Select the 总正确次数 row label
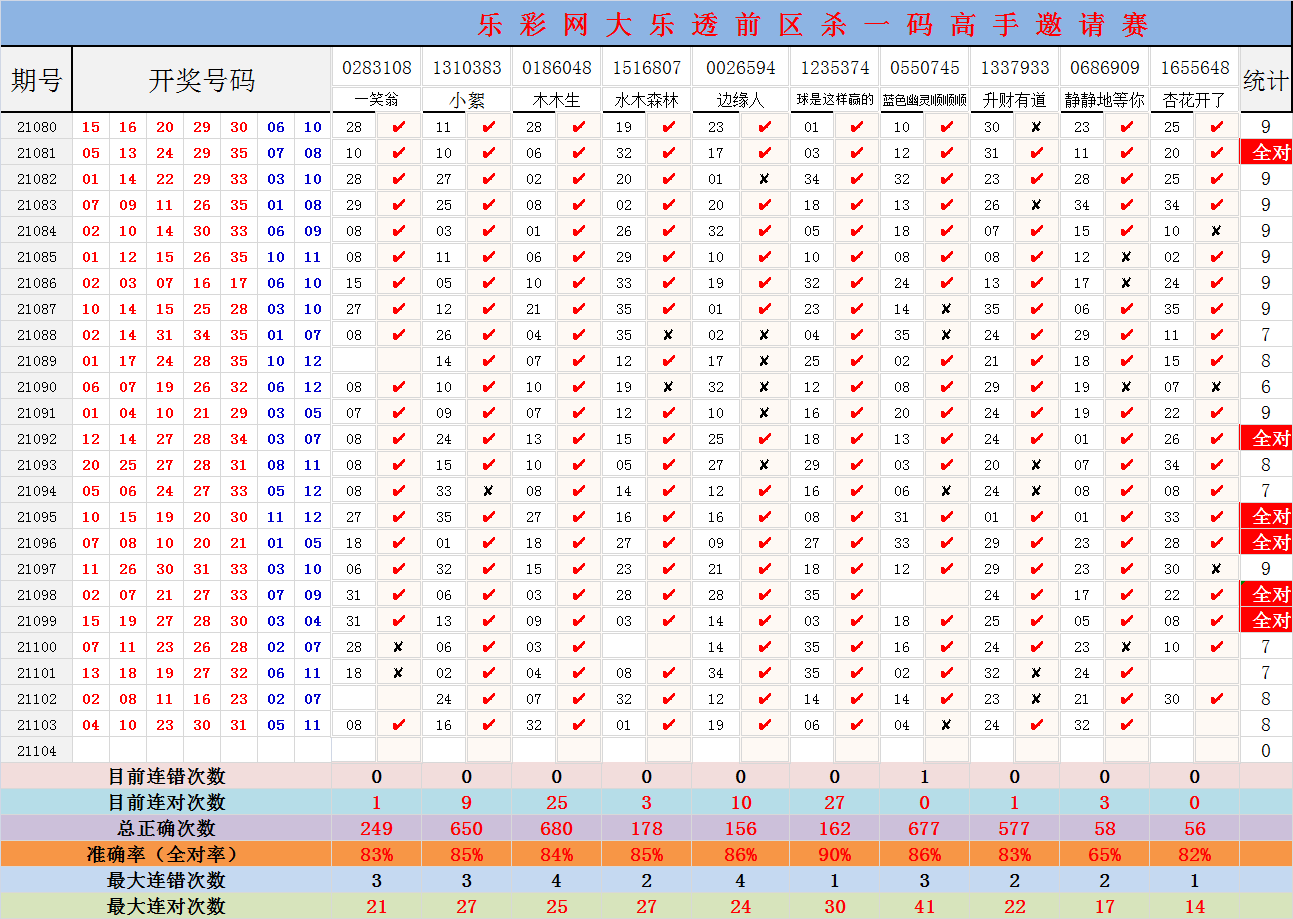Viewport: 1293px width, 919px height. (166, 828)
